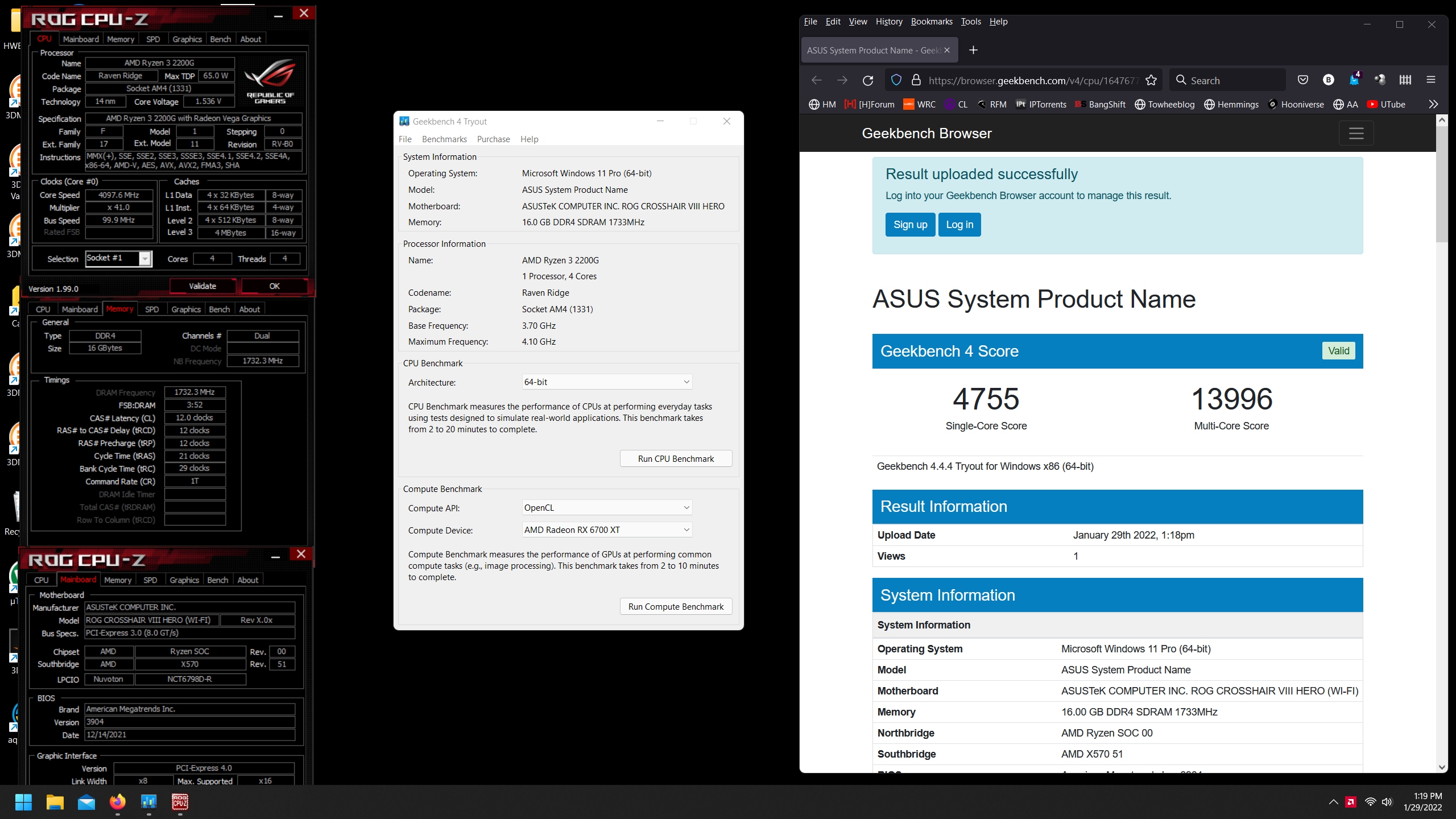This screenshot has height=819, width=1456.
Task: Click the OK button in CPU-Z
Action: click(275, 286)
